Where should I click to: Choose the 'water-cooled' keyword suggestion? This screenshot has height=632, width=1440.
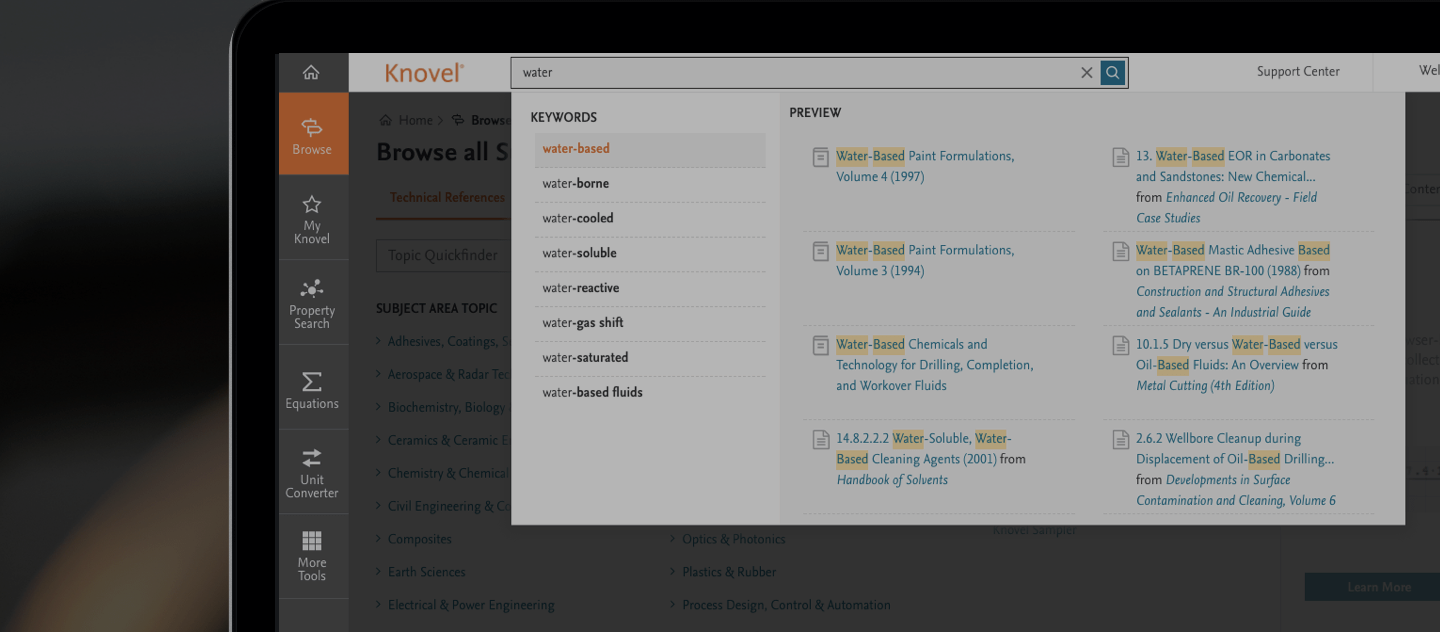(650, 219)
